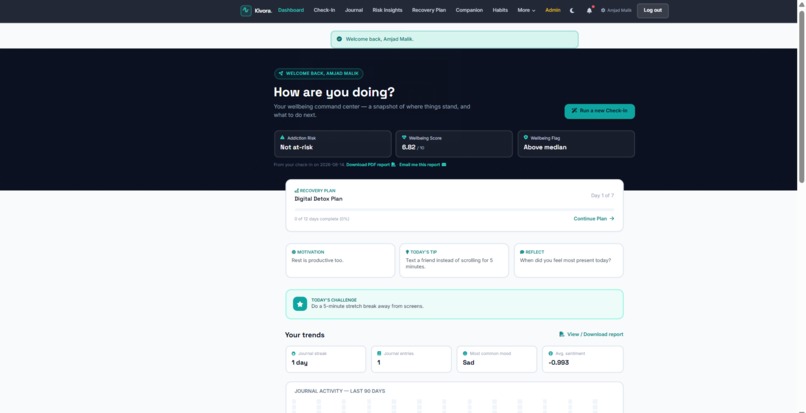This screenshot has width=806, height=413.
Task: Click the 'Your trends' heading
Action: click(305, 335)
